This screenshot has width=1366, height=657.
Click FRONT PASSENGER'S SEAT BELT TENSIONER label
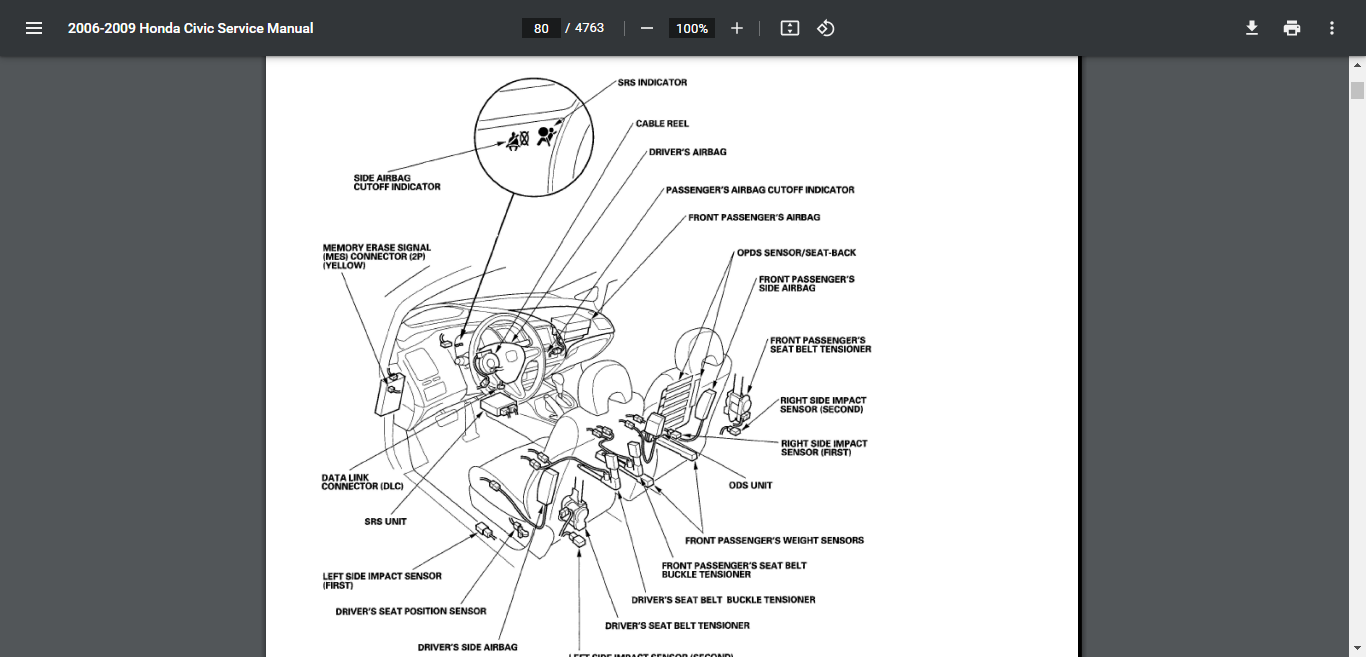[x=820, y=345]
